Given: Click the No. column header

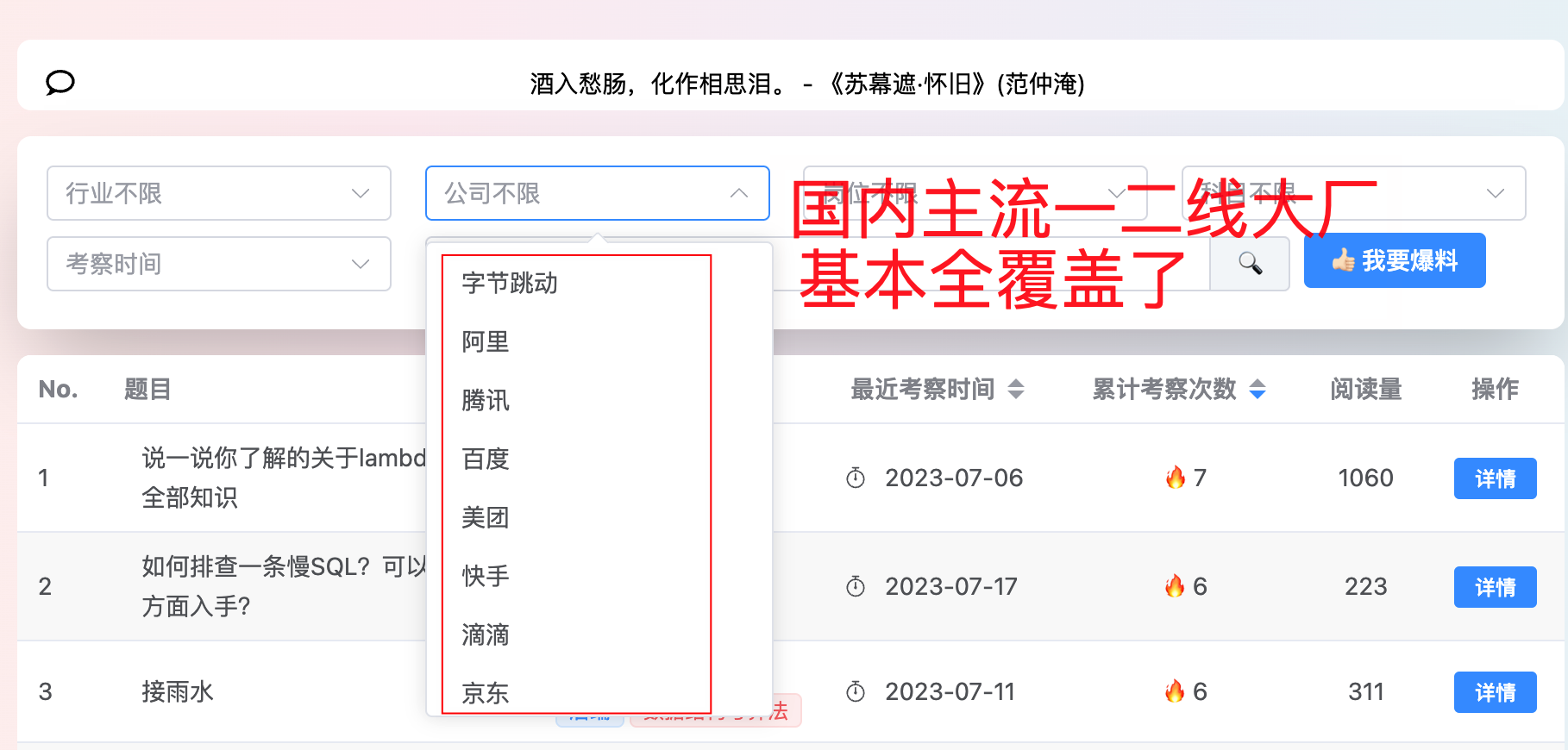Looking at the screenshot, I should [58, 389].
